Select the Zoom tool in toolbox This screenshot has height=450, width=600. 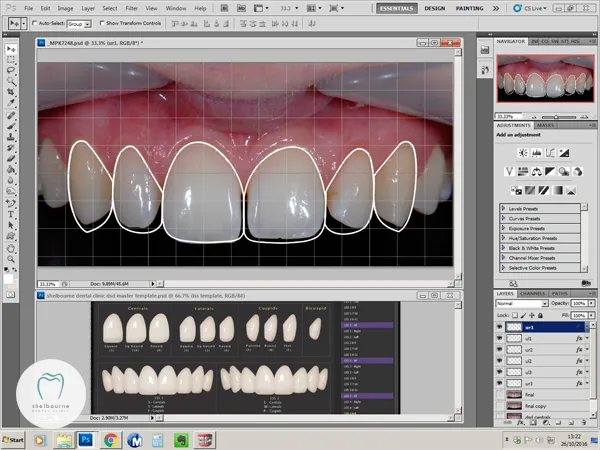(11, 257)
